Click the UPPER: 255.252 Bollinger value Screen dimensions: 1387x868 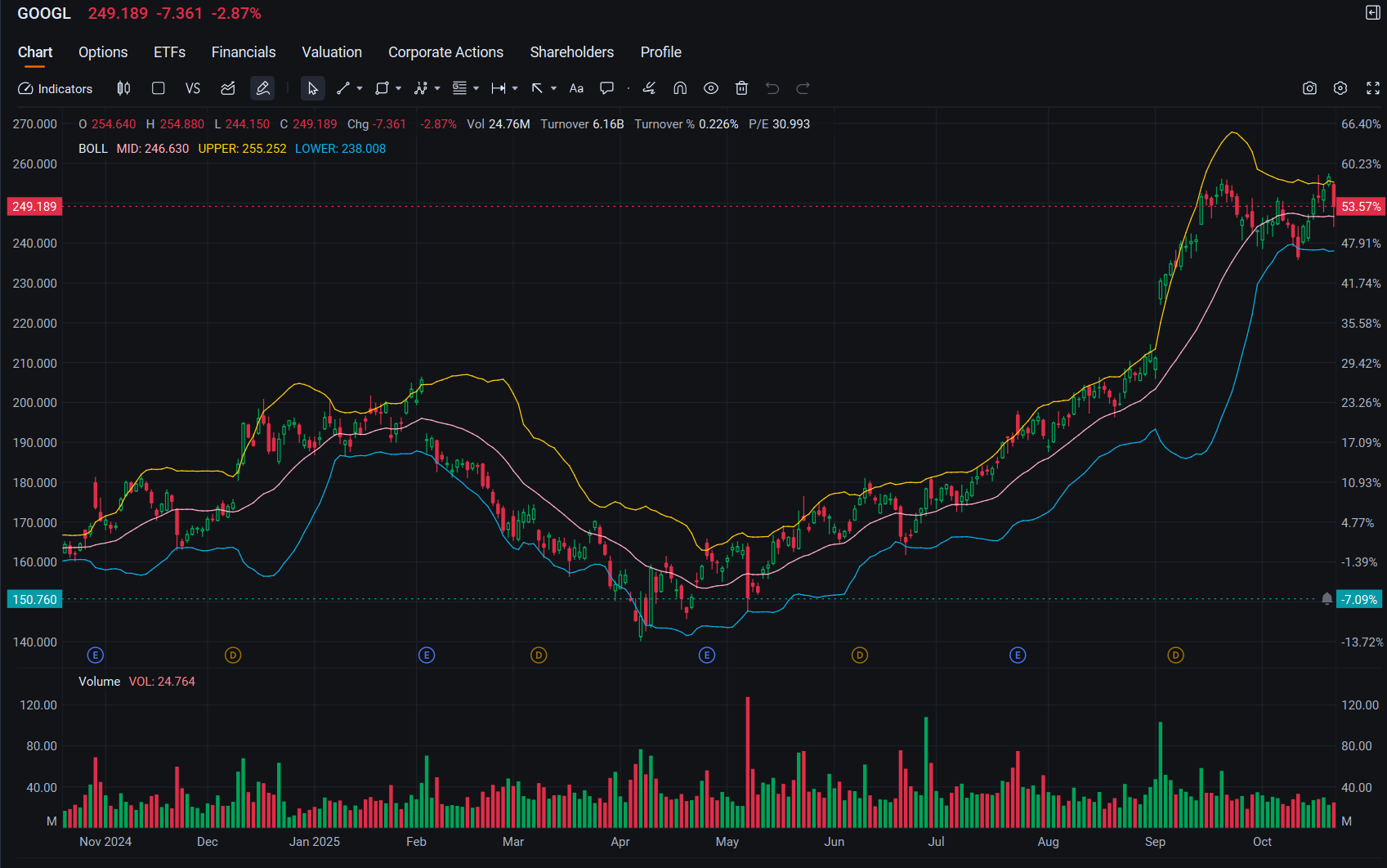(x=242, y=149)
